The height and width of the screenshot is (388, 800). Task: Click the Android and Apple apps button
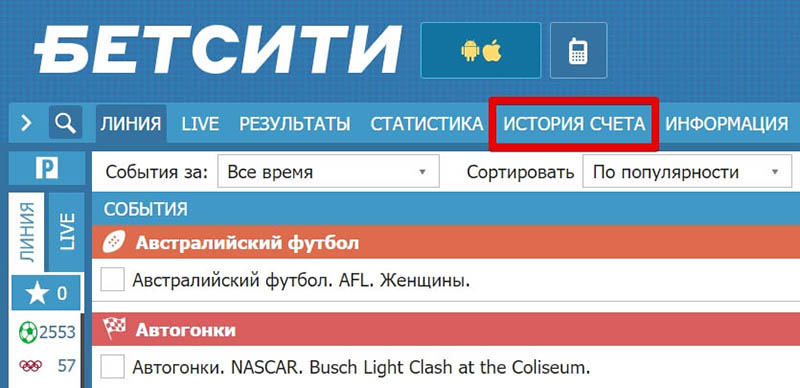pos(481,50)
